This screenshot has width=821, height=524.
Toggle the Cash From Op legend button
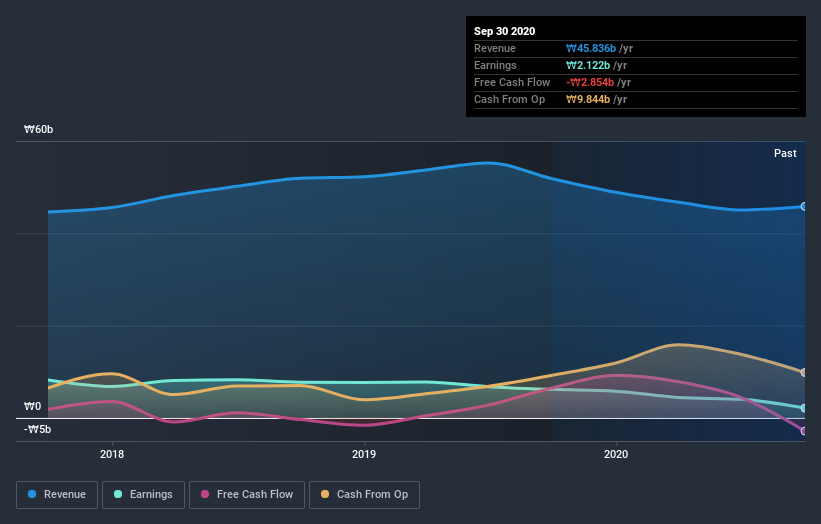[364, 495]
